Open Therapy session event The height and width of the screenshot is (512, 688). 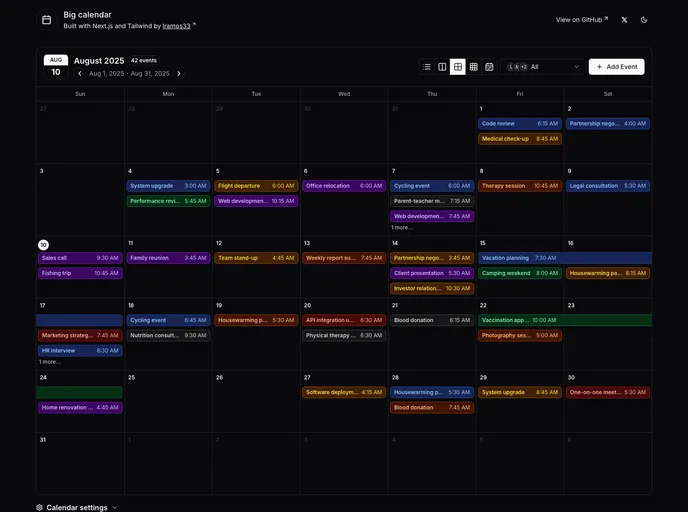pos(520,186)
